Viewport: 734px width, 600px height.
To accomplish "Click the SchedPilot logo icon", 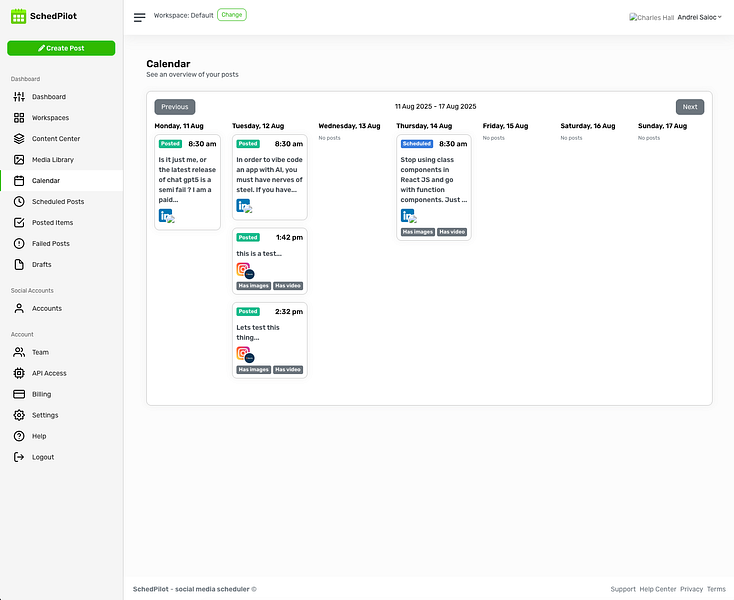I will 18,16.
